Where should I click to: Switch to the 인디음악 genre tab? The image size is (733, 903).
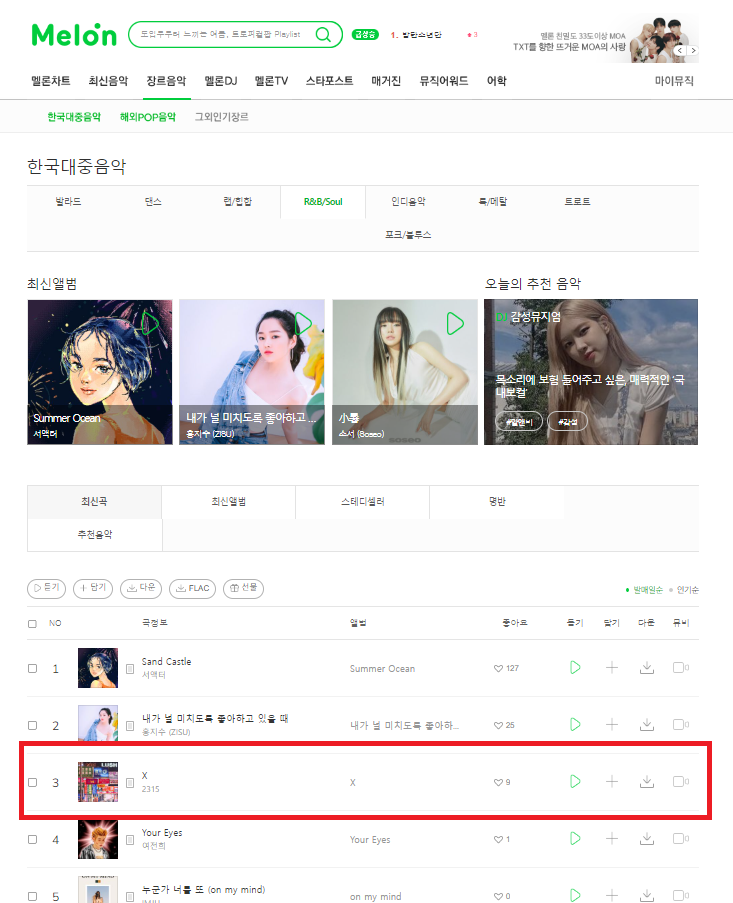408,202
